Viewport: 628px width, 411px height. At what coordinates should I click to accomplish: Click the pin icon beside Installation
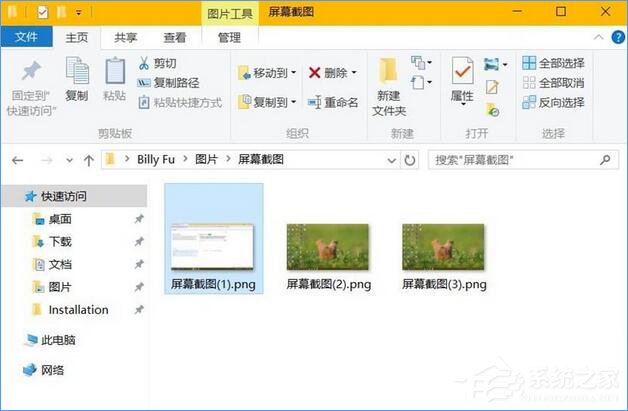pos(139,310)
